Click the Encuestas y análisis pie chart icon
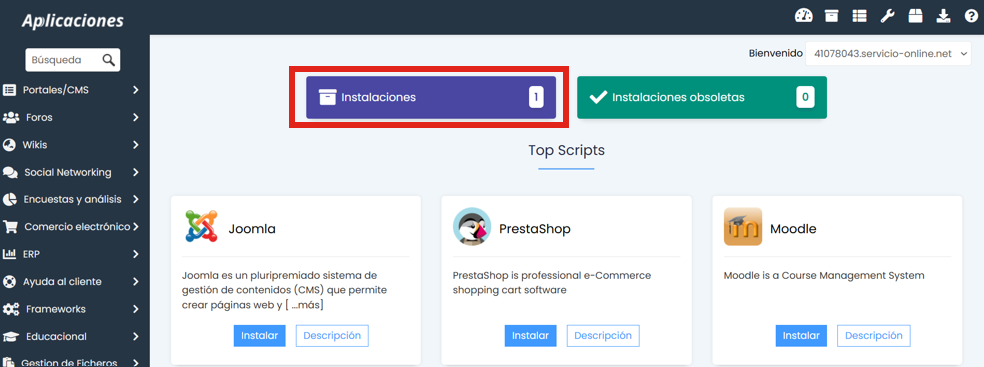The height and width of the screenshot is (367, 984). (9, 199)
